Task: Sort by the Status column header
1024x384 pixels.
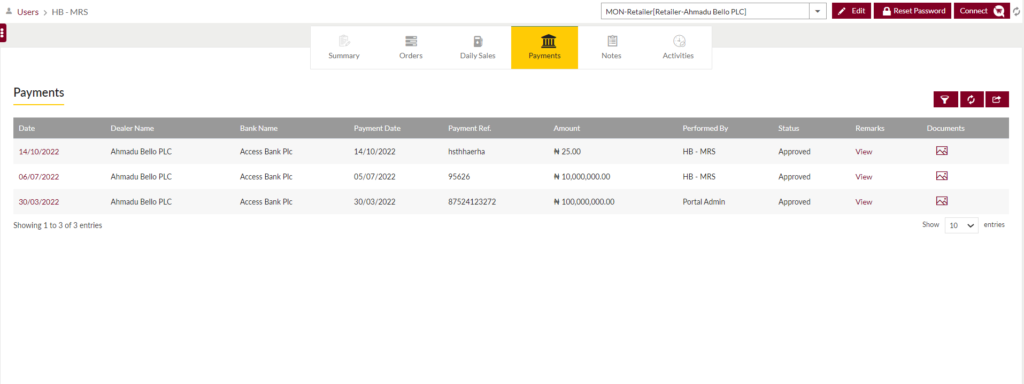Action: pyautogui.click(x=788, y=128)
